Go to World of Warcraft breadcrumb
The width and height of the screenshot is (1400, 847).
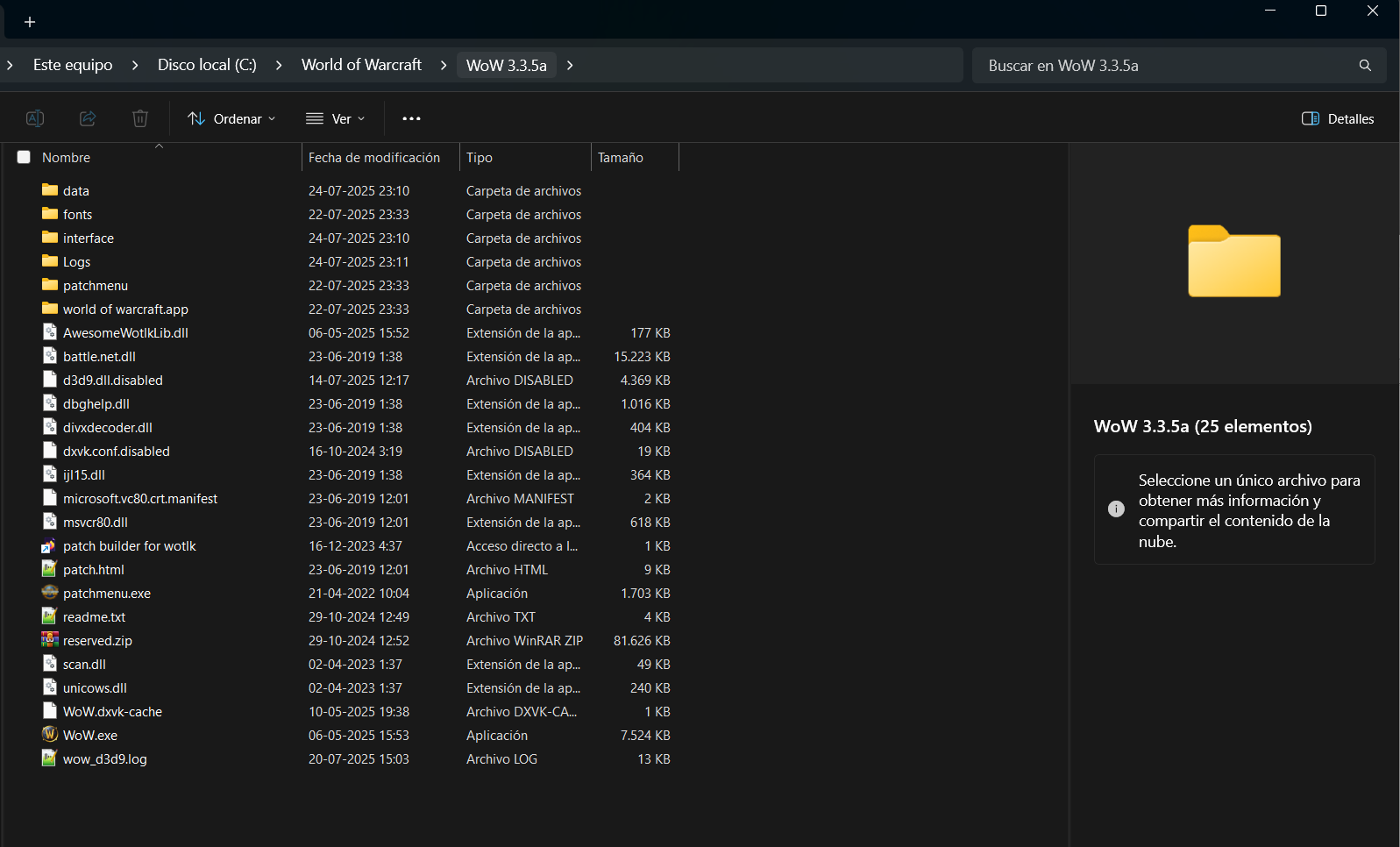pyautogui.click(x=361, y=65)
